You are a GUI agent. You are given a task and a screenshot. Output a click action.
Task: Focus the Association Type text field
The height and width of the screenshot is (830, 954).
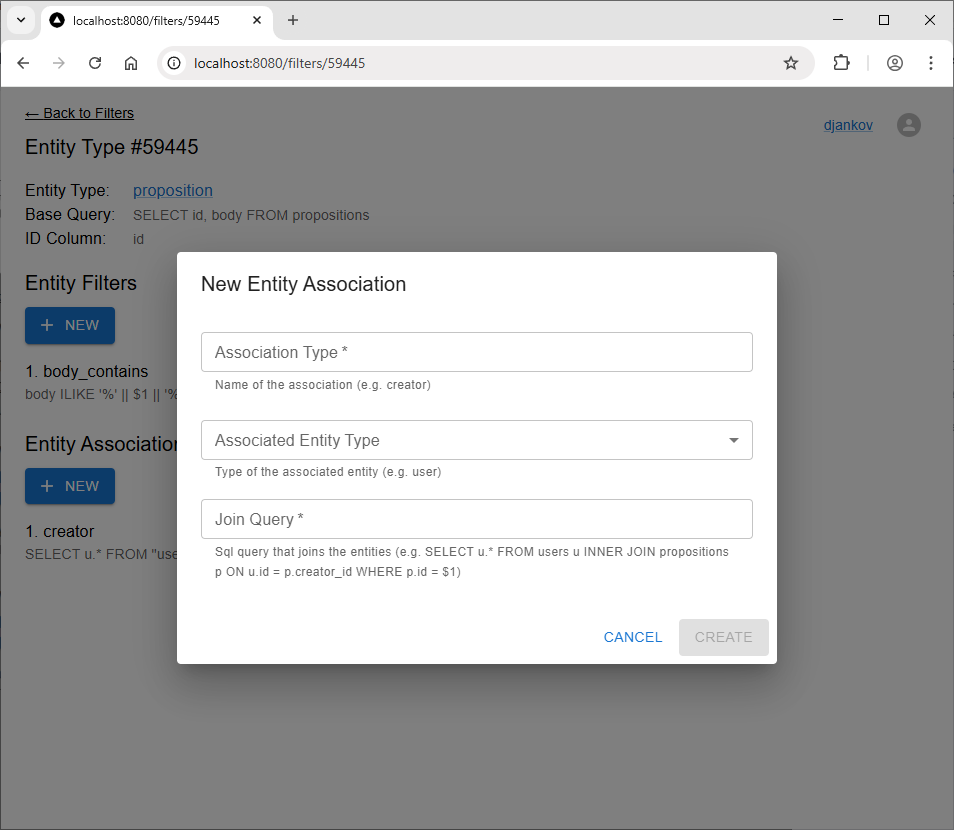point(476,352)
